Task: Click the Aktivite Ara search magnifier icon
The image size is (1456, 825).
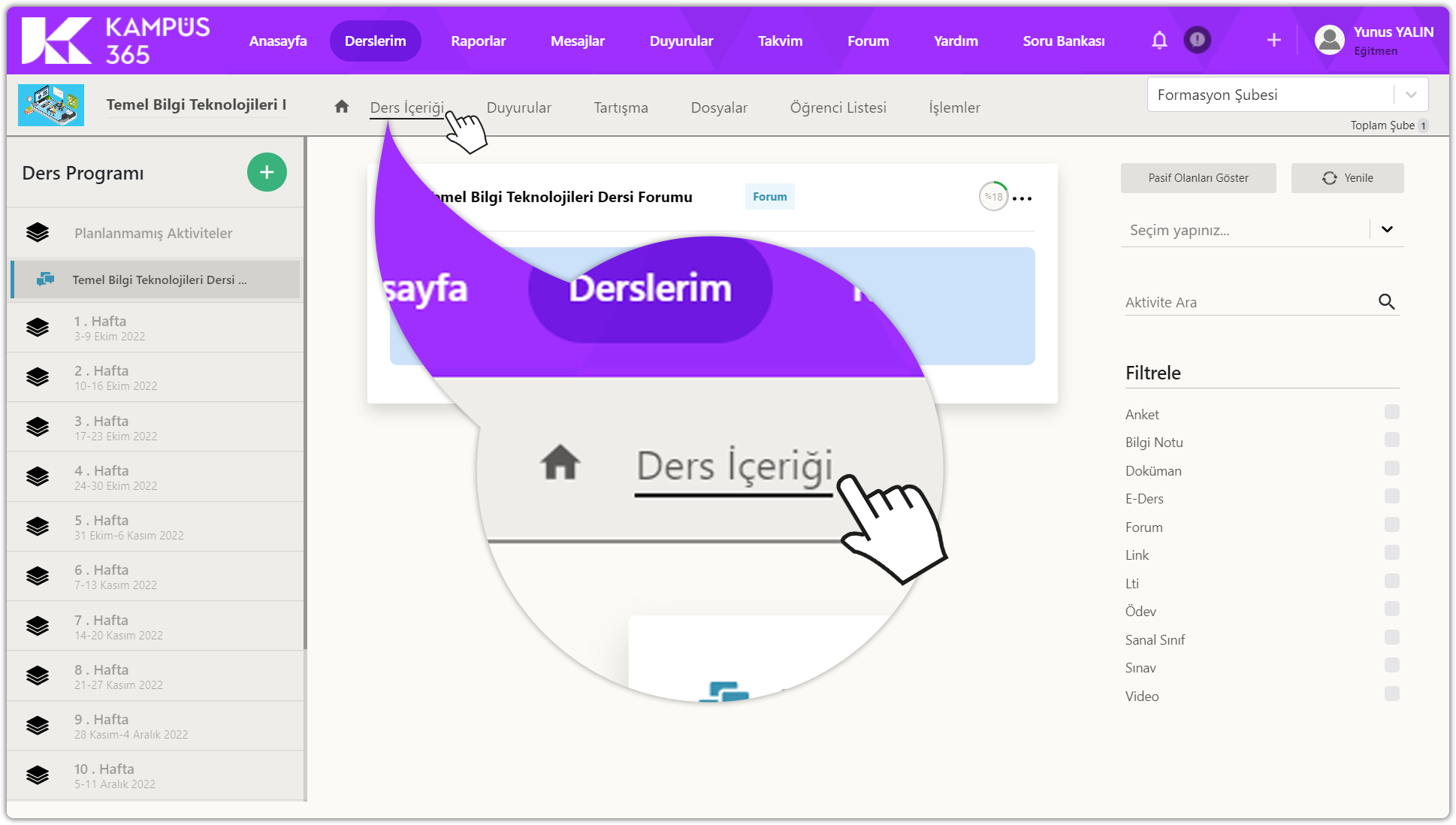Action: click(x=1386, y=302)
